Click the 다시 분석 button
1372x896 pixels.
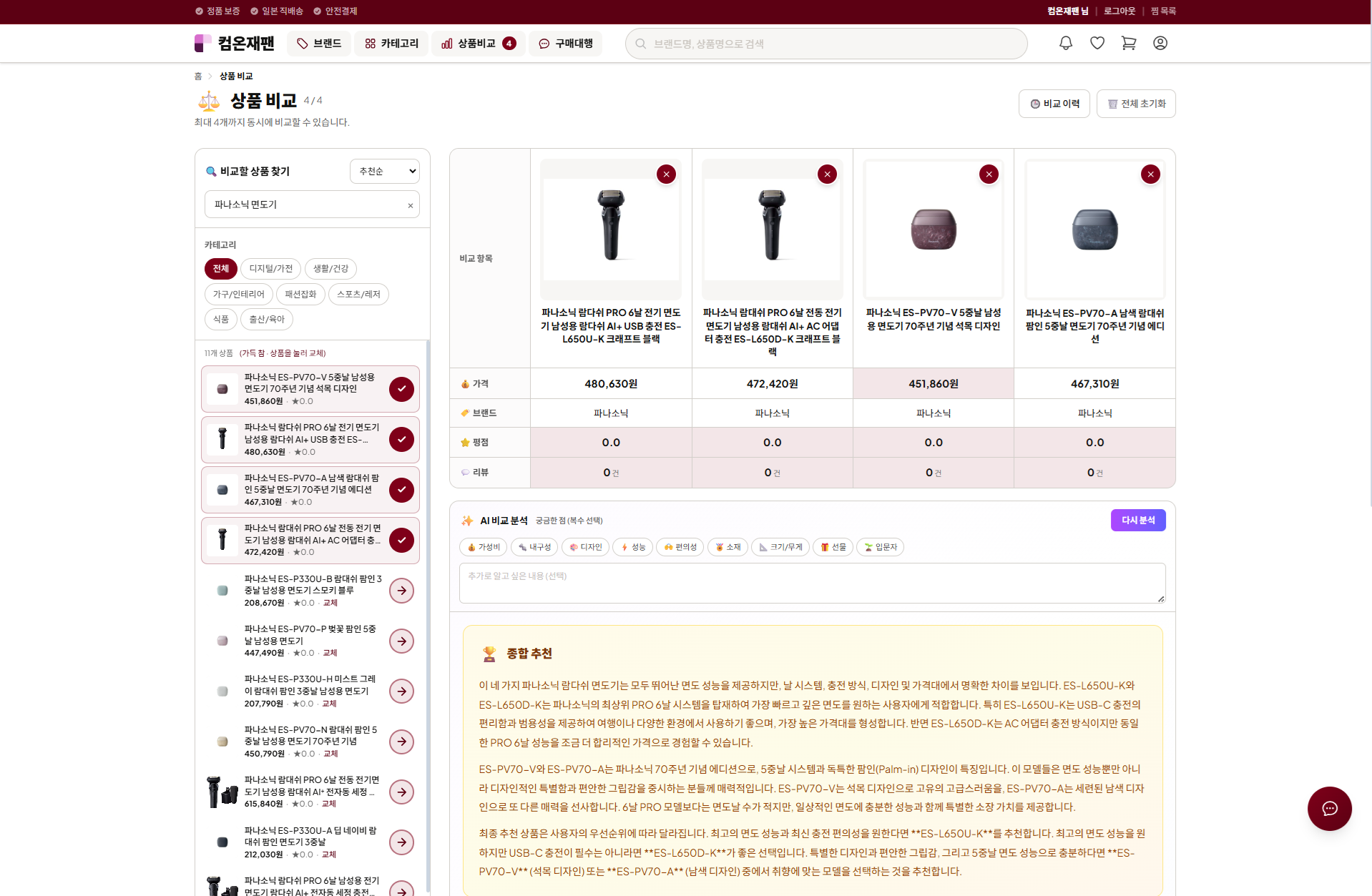[x=1137, y=521]
